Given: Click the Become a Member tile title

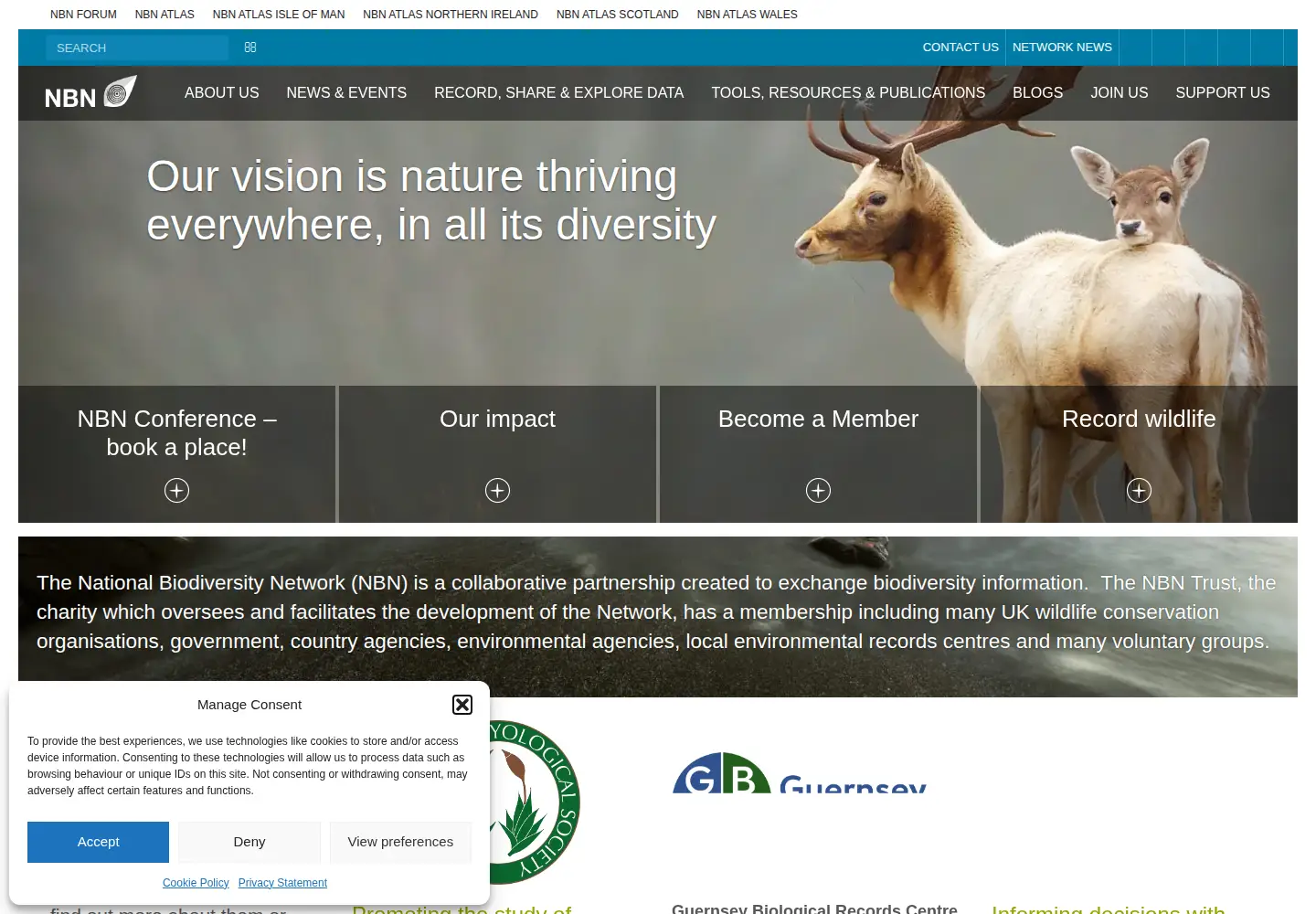Looking at the screenshot, I should point(818,419).
